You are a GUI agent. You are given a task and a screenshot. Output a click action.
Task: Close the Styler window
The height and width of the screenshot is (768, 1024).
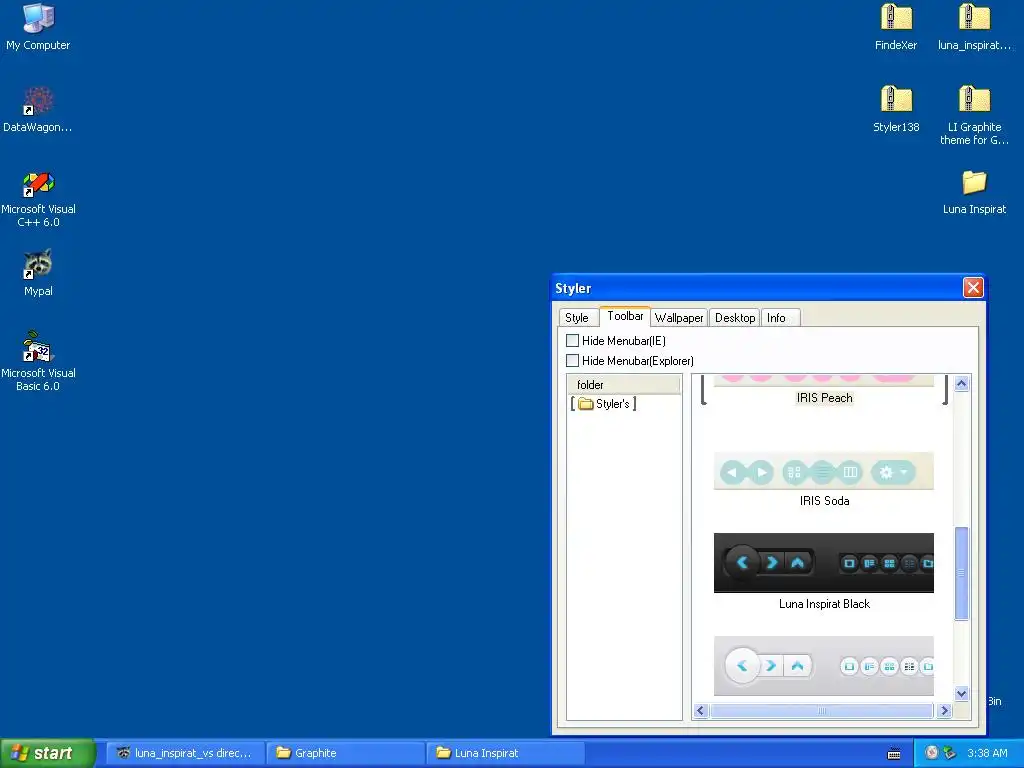973,287
